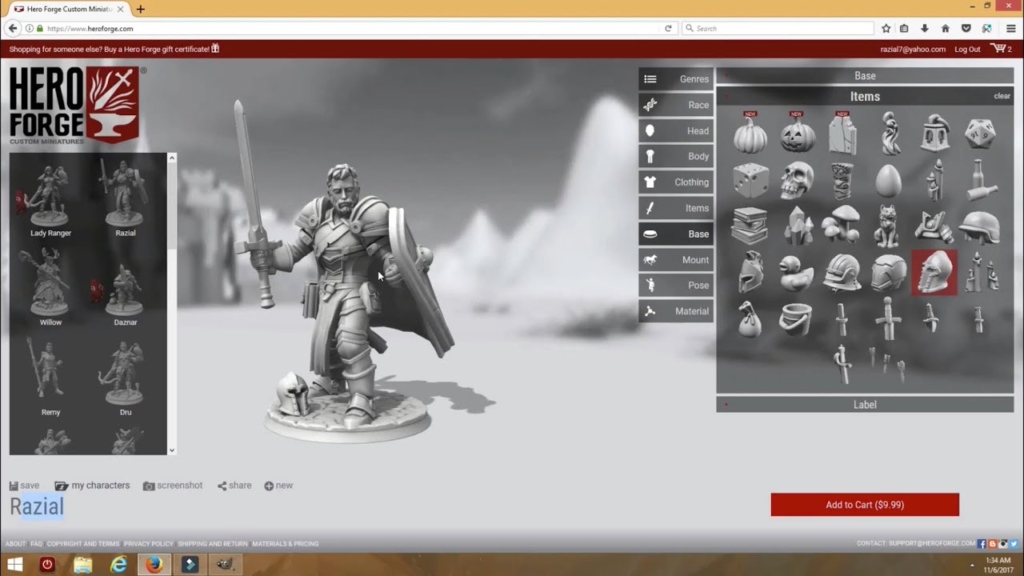Choose the jack-o'-lantern base item
Viewport: 1024px width, 576px height.
pos(797,135)
